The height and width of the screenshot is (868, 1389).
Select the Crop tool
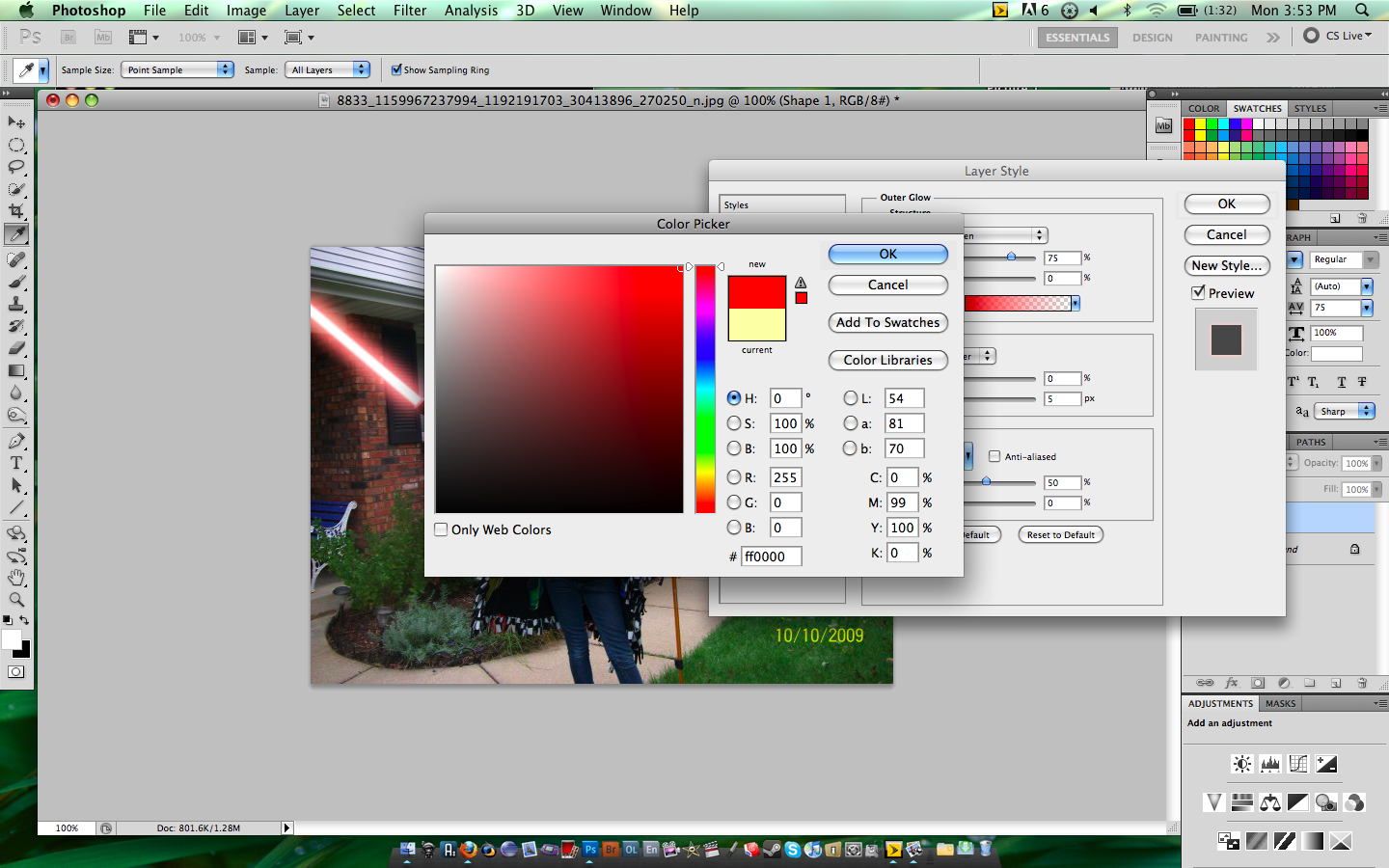(x=16, y=211)
